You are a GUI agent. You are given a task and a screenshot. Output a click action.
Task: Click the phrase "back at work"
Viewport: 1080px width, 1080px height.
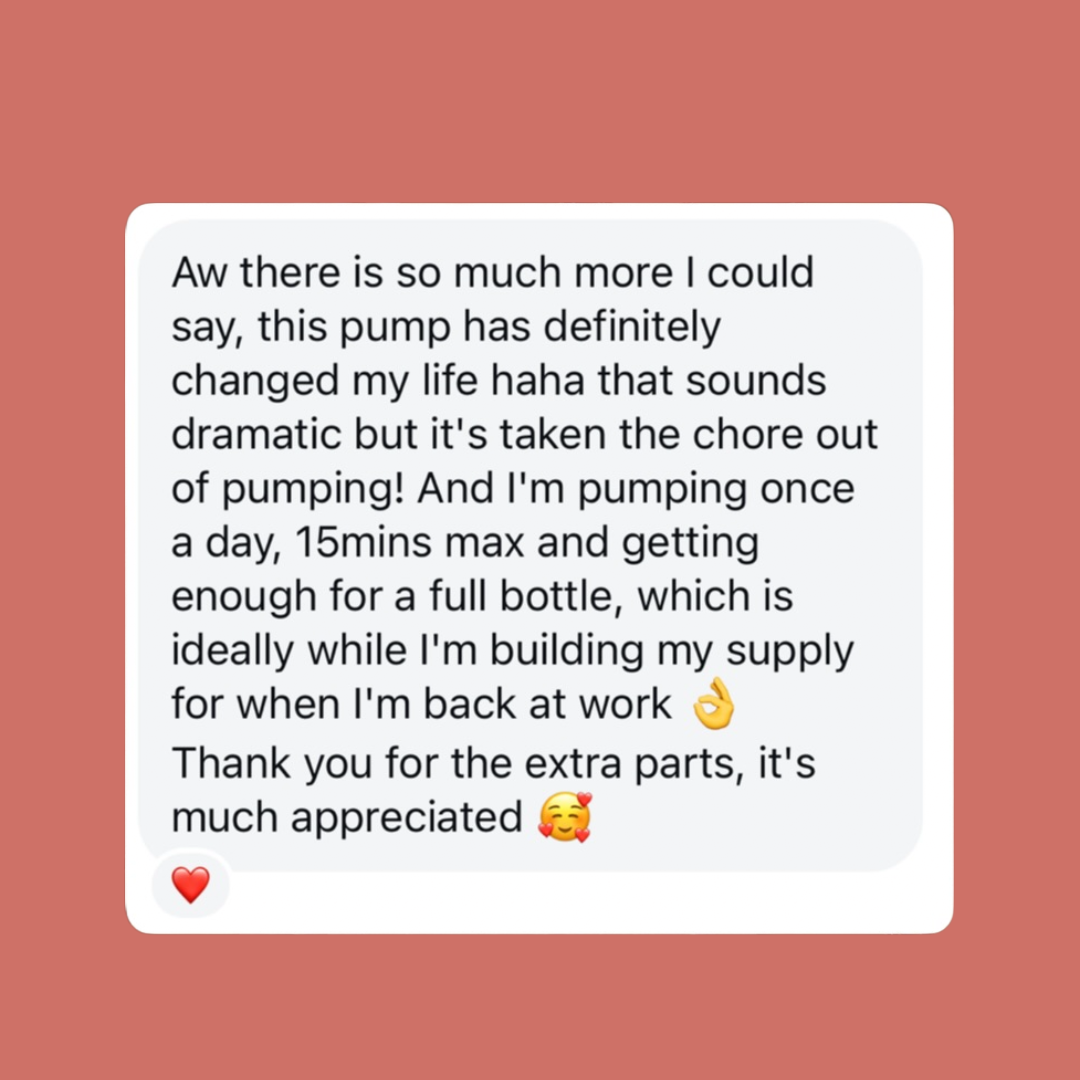coord(547,704)
